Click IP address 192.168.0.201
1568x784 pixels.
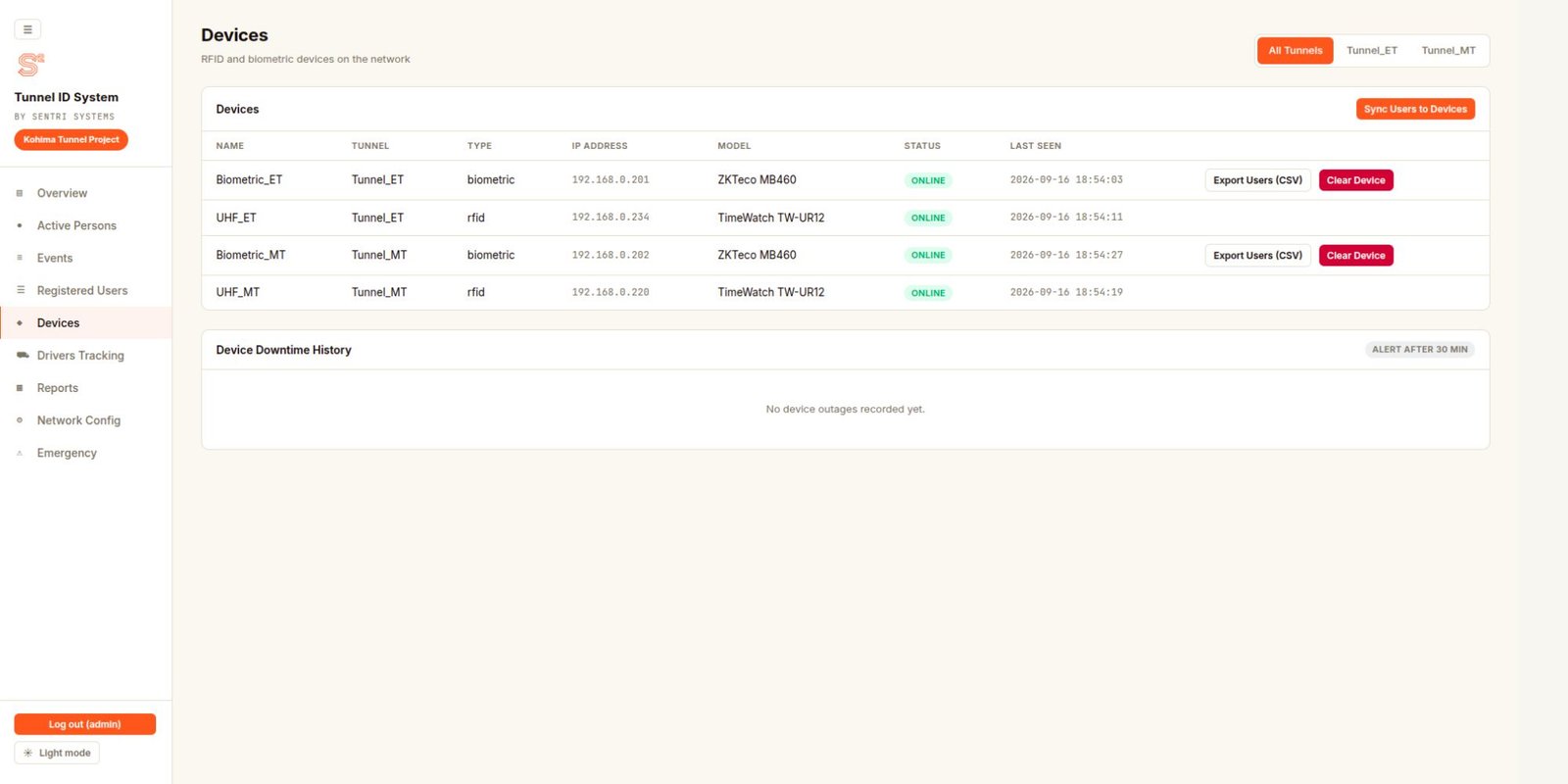pos(611,180)
